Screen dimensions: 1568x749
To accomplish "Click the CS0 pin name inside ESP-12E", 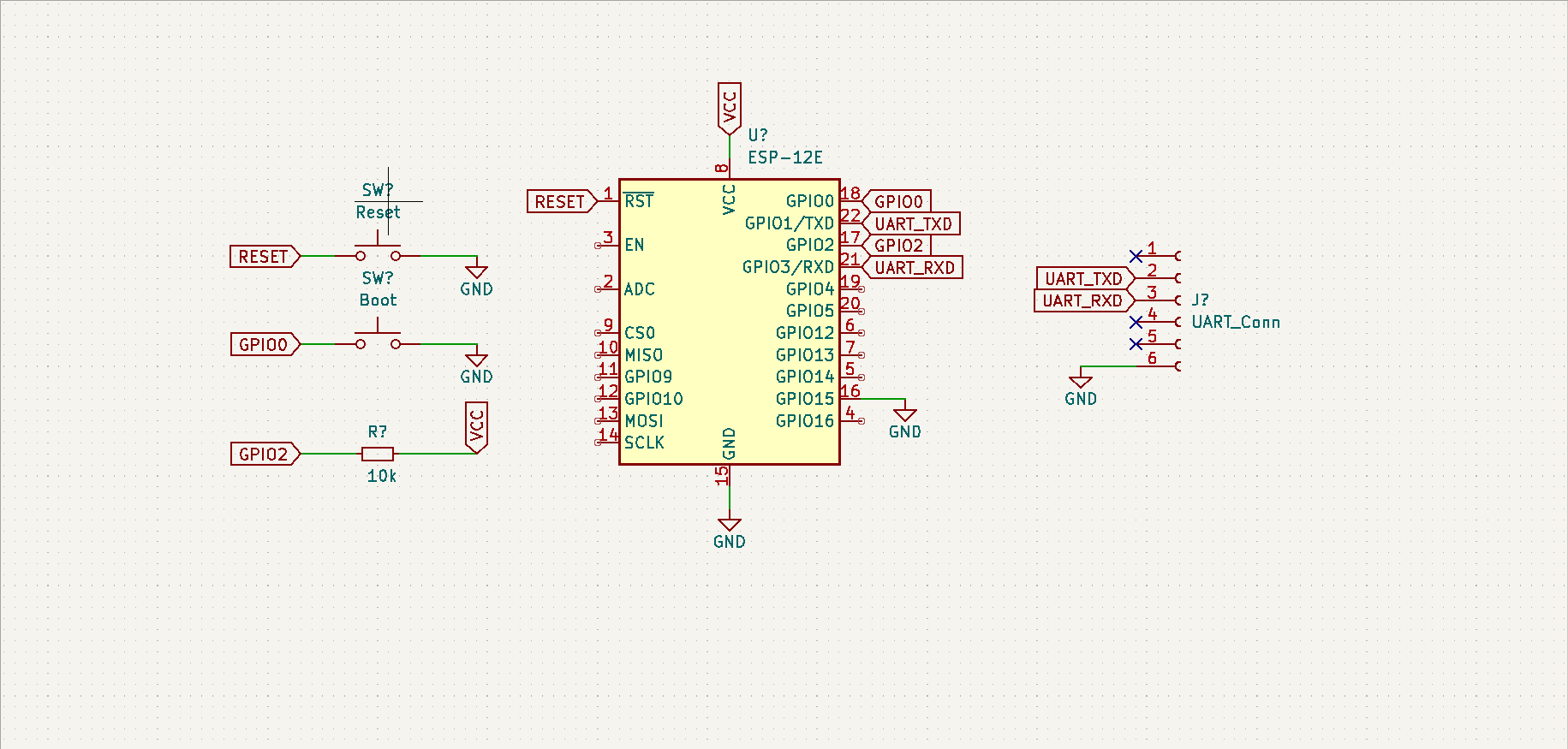I will [x=640, y=333].
